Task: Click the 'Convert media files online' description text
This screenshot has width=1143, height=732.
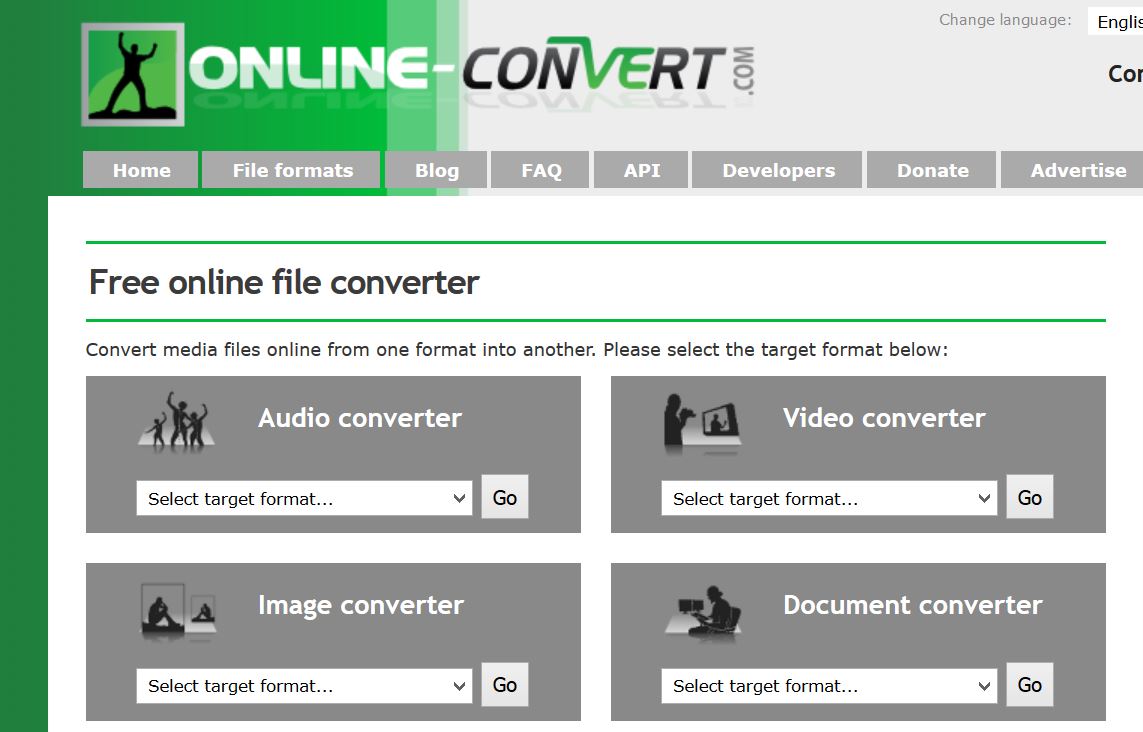Action: click(x=516, y=350)
